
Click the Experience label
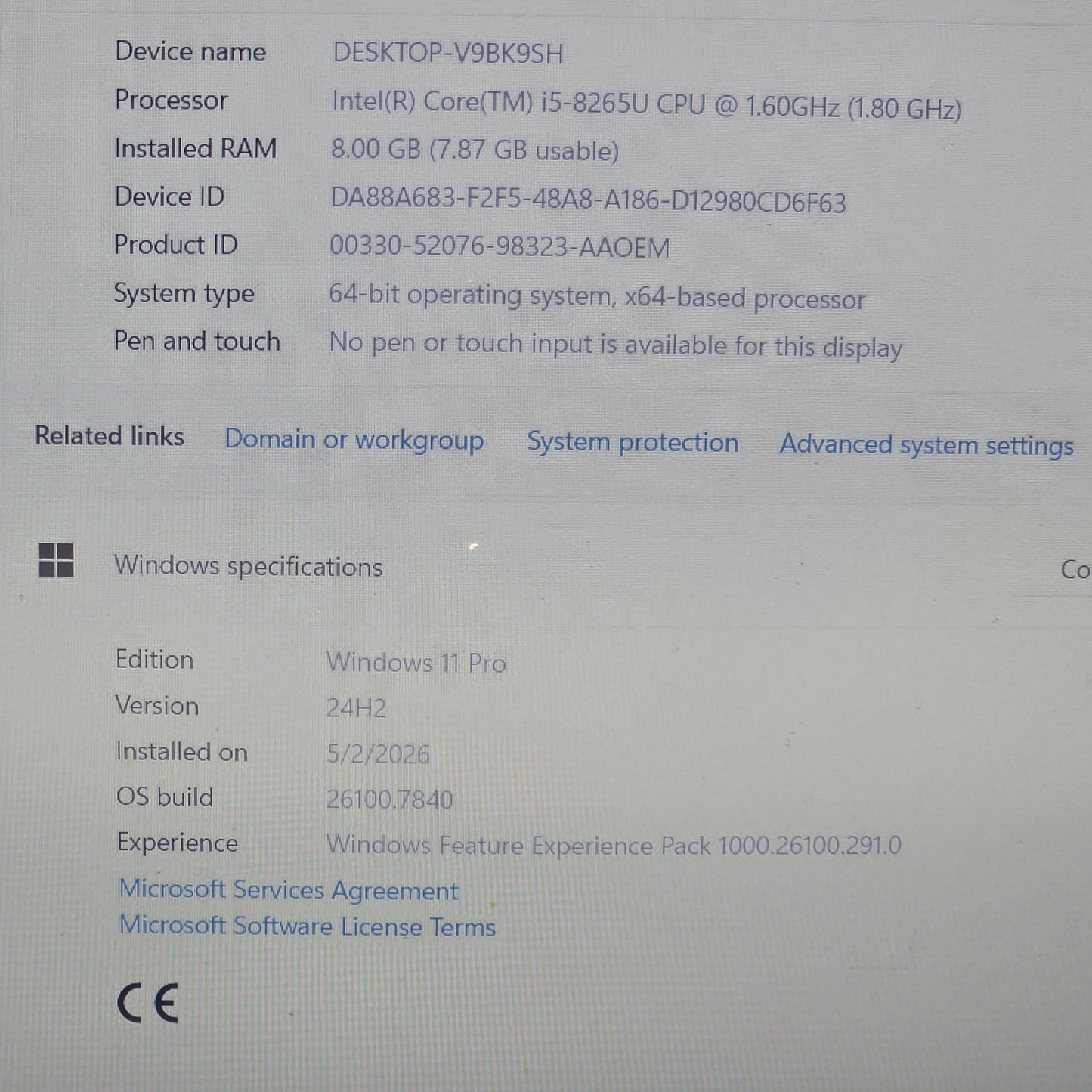point(178,843)
